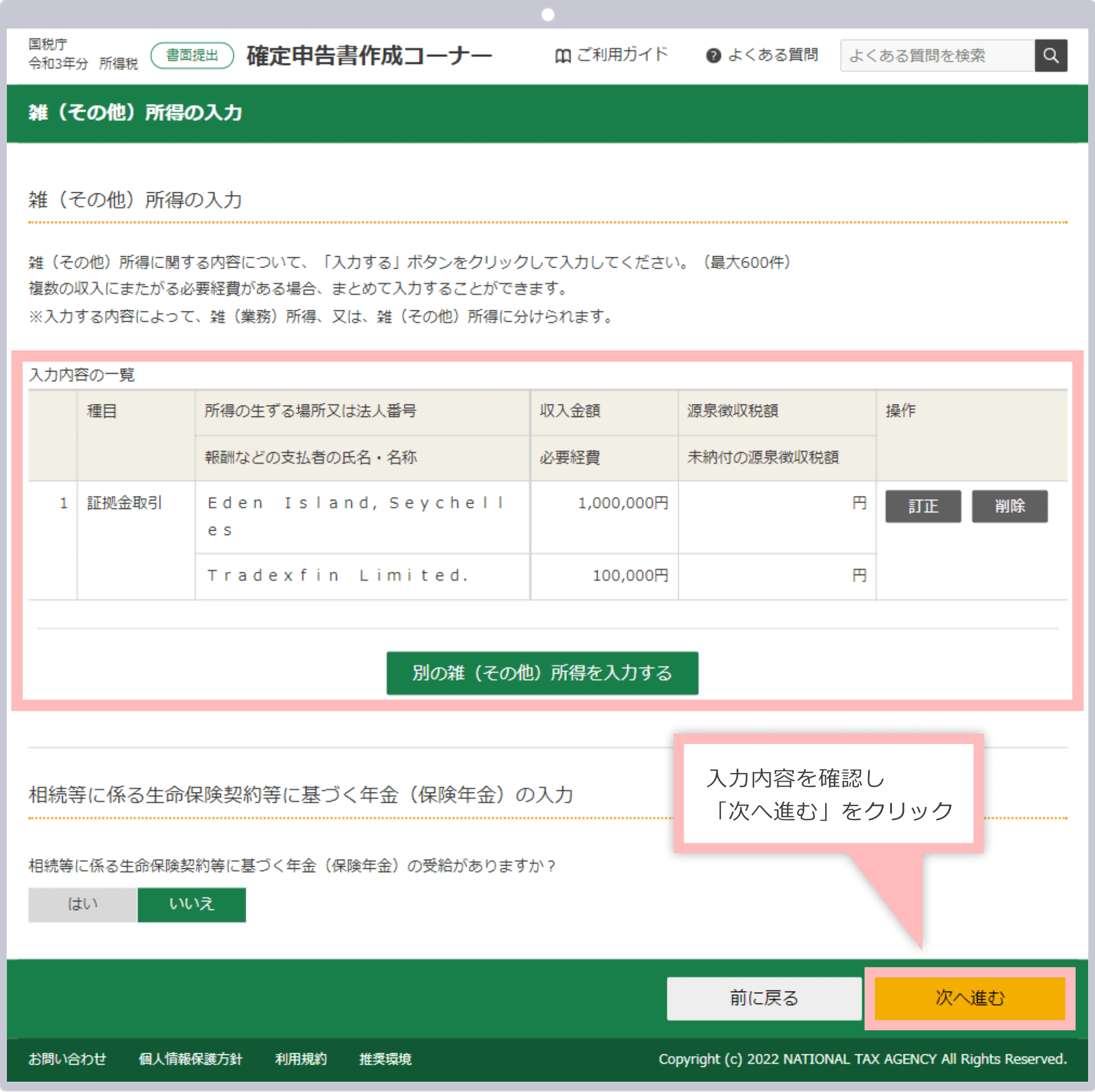The image size is (1095, 1092).
Task: Open the ご利用ガイド book icon
Action: point(562,55)
